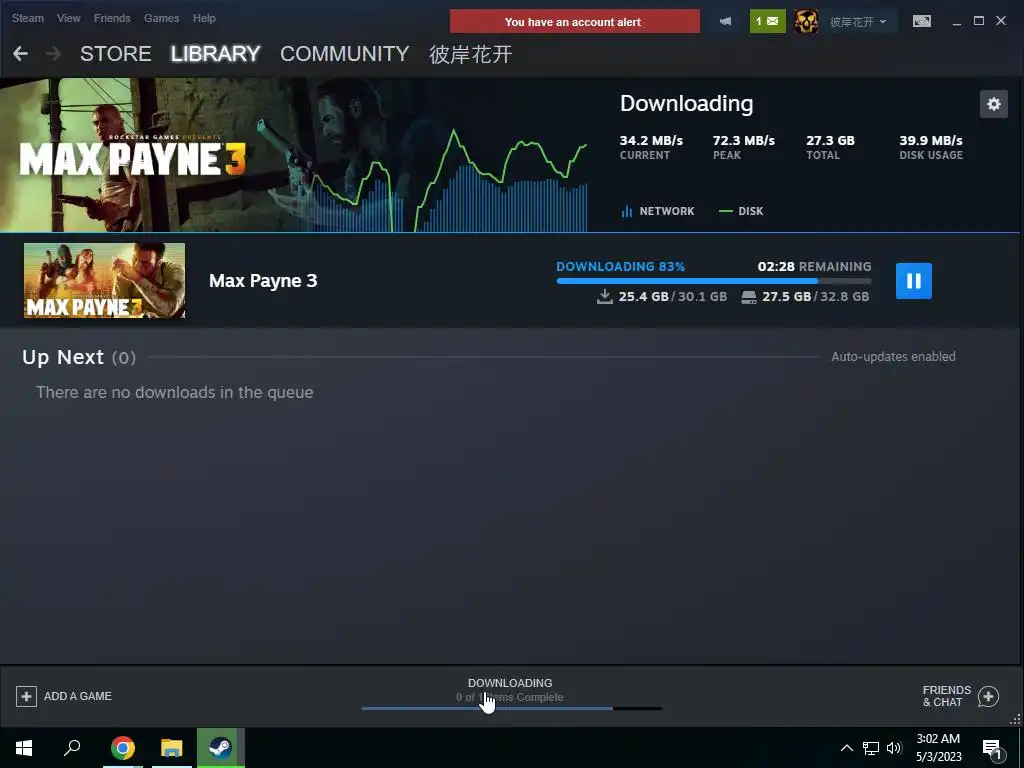Image resolution: width=1024 pixels, height=768 pixels.
Task: Click the Steam taskbar icon
Action: tap(221, 748)
